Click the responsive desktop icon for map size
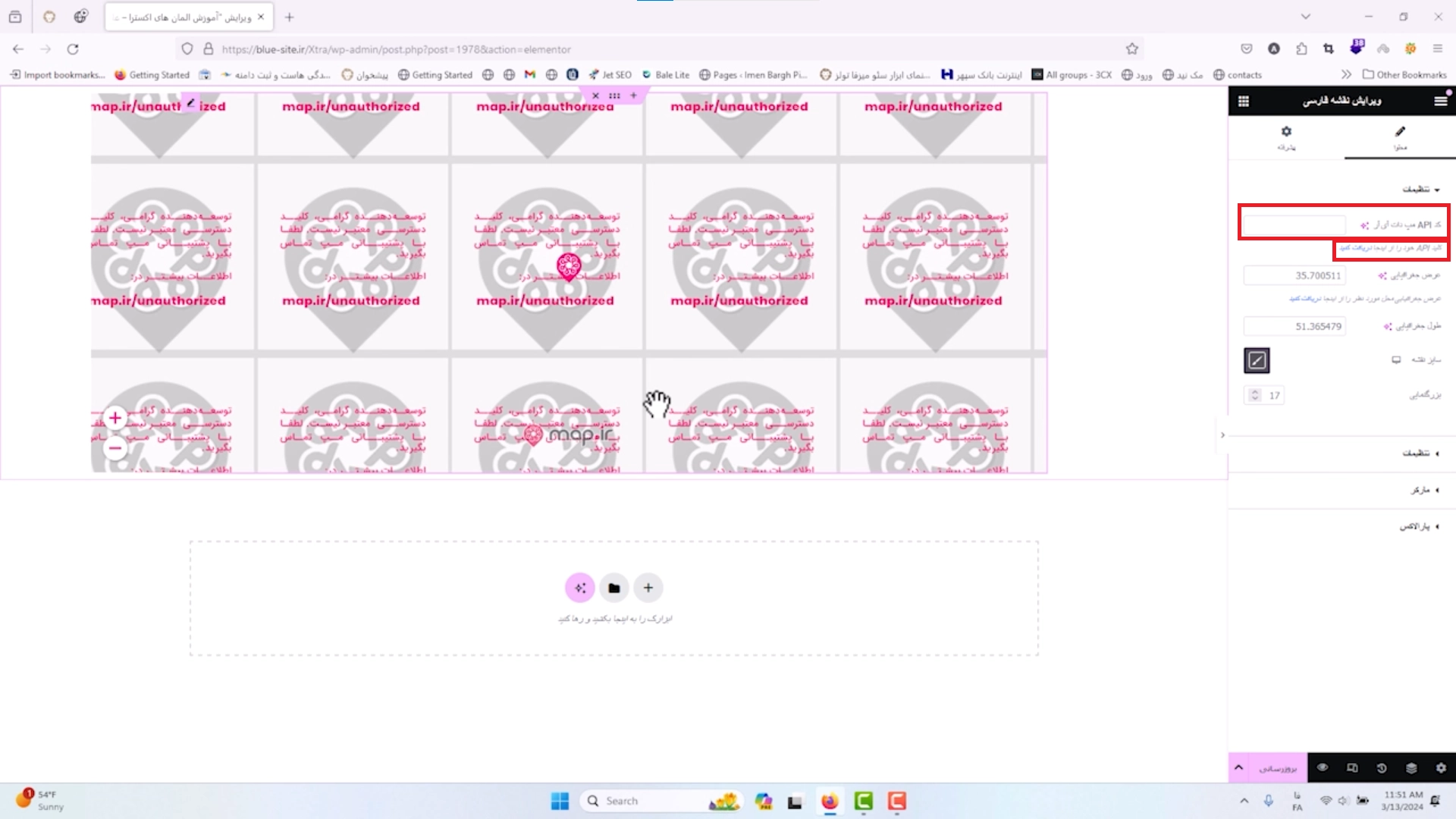This screenshot has height=819, width=1456. (1396, 360)
